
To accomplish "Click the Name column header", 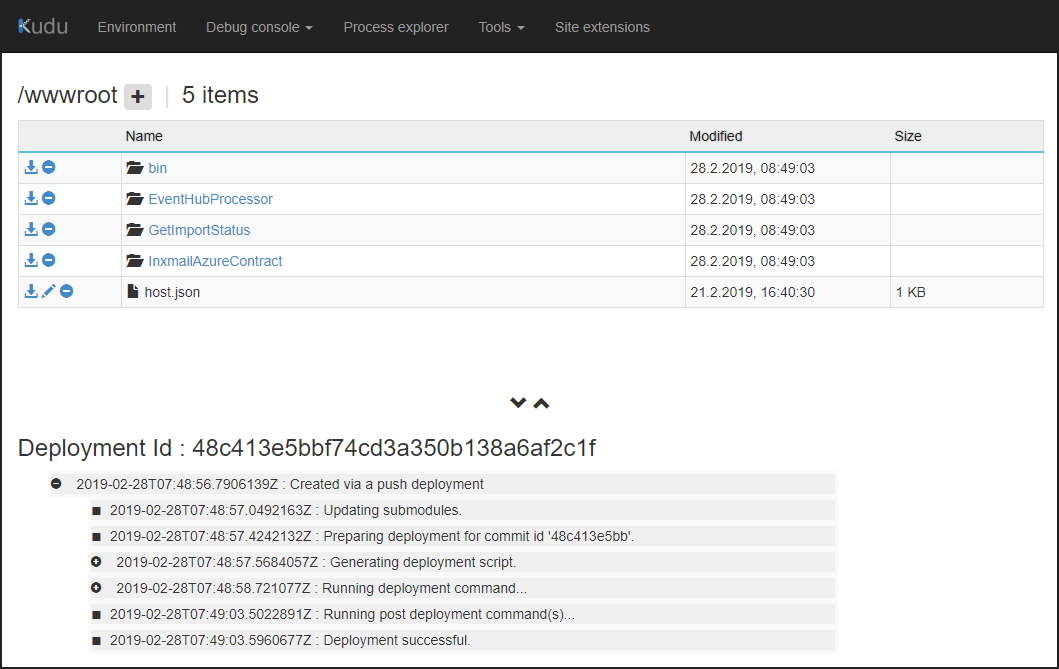I will 144,136.
